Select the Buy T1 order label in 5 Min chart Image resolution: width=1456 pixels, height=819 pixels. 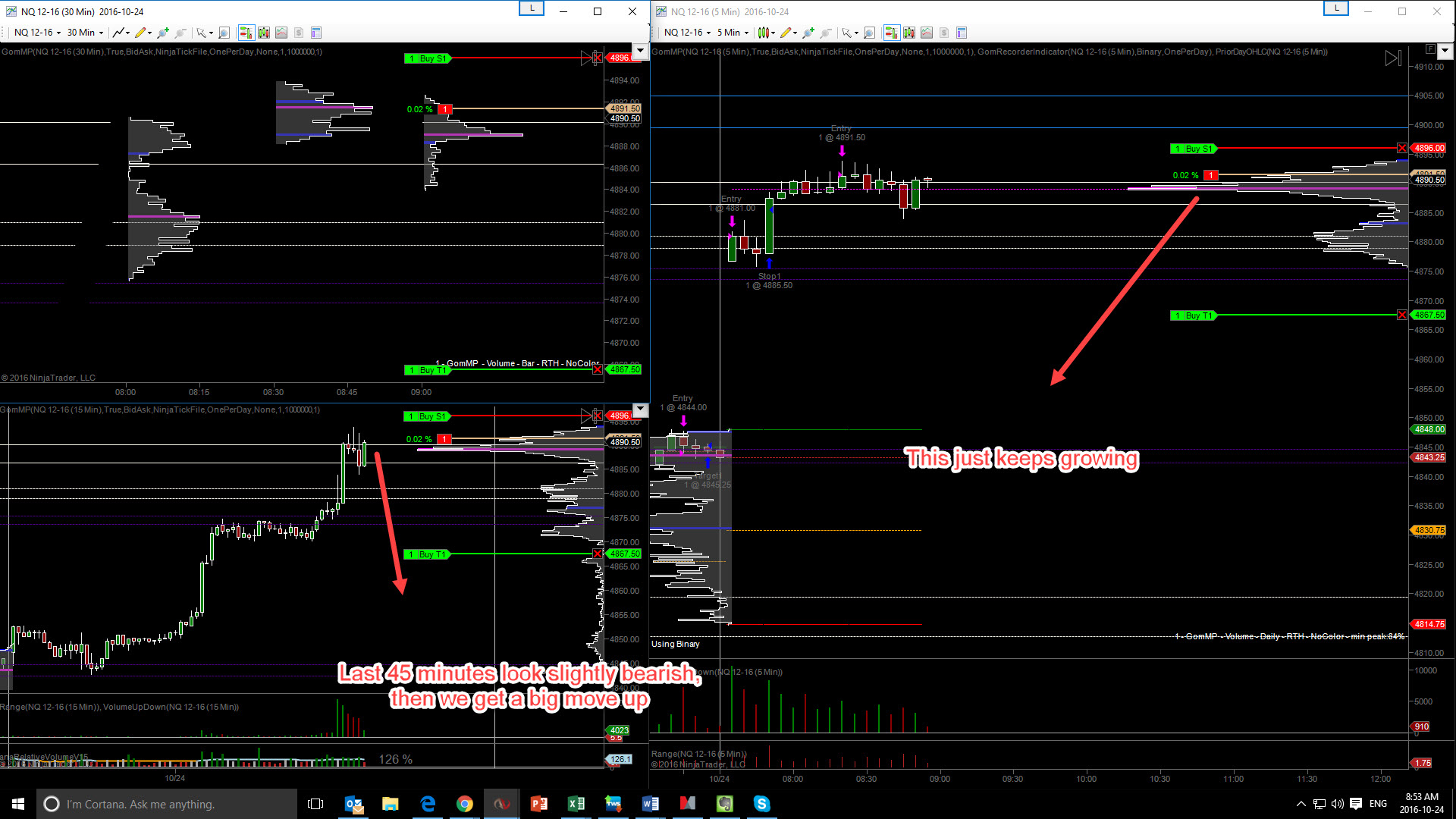coord(1194,315)
